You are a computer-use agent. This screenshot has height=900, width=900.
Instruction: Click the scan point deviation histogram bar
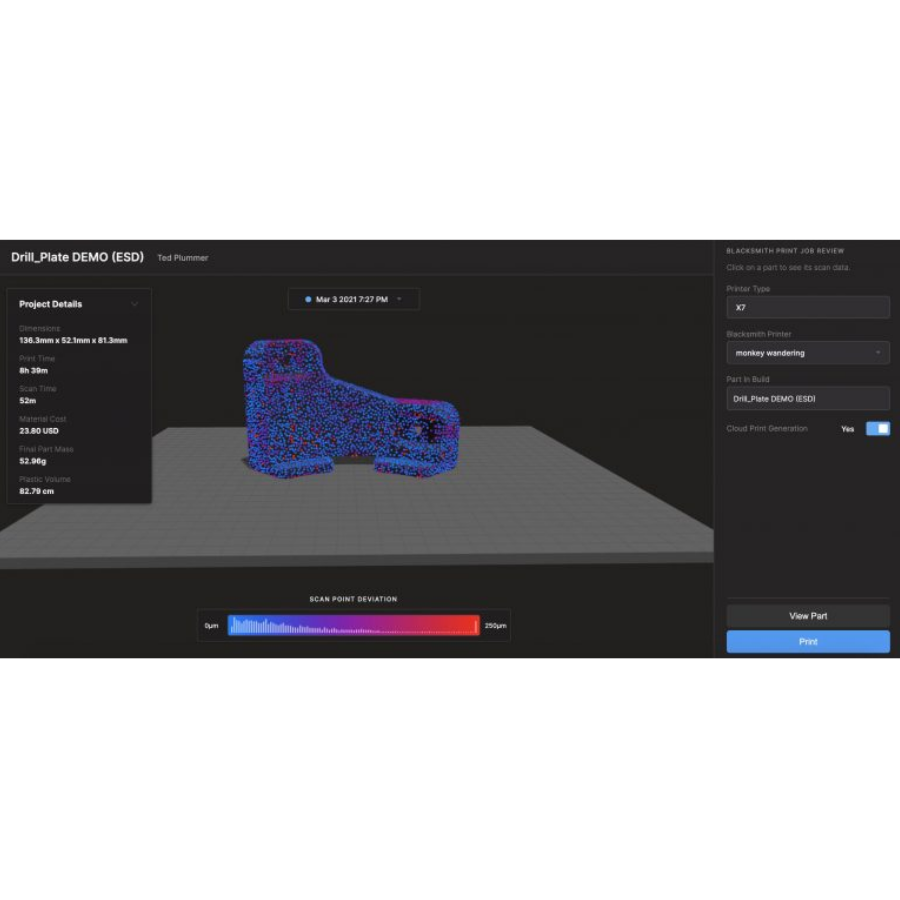click(x=353, y=626)
